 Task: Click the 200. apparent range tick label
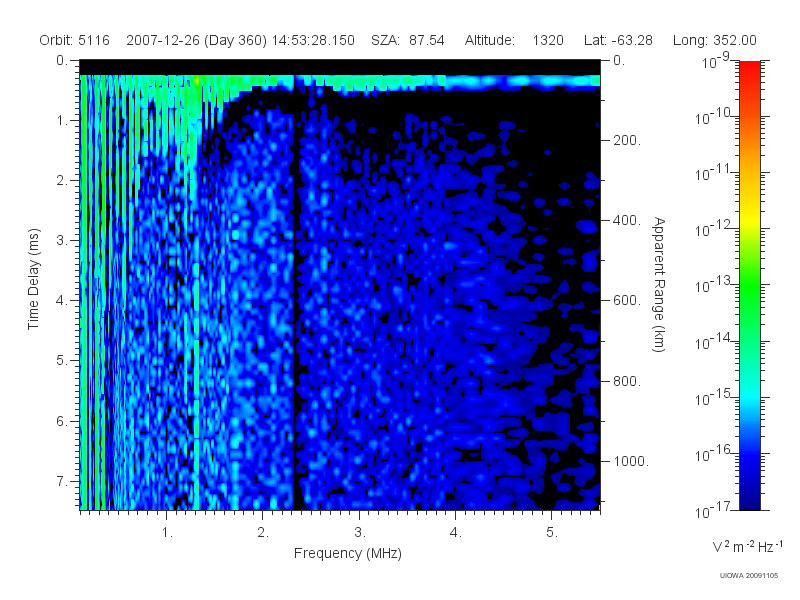626,140
